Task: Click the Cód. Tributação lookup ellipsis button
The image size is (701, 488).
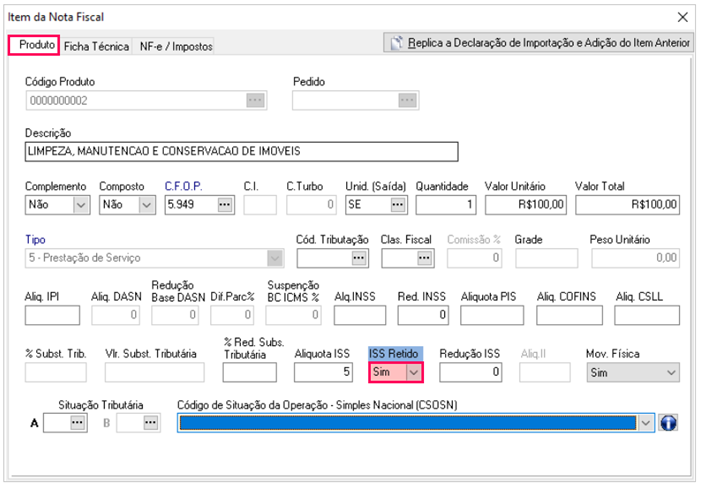Action: pos(358,258)
